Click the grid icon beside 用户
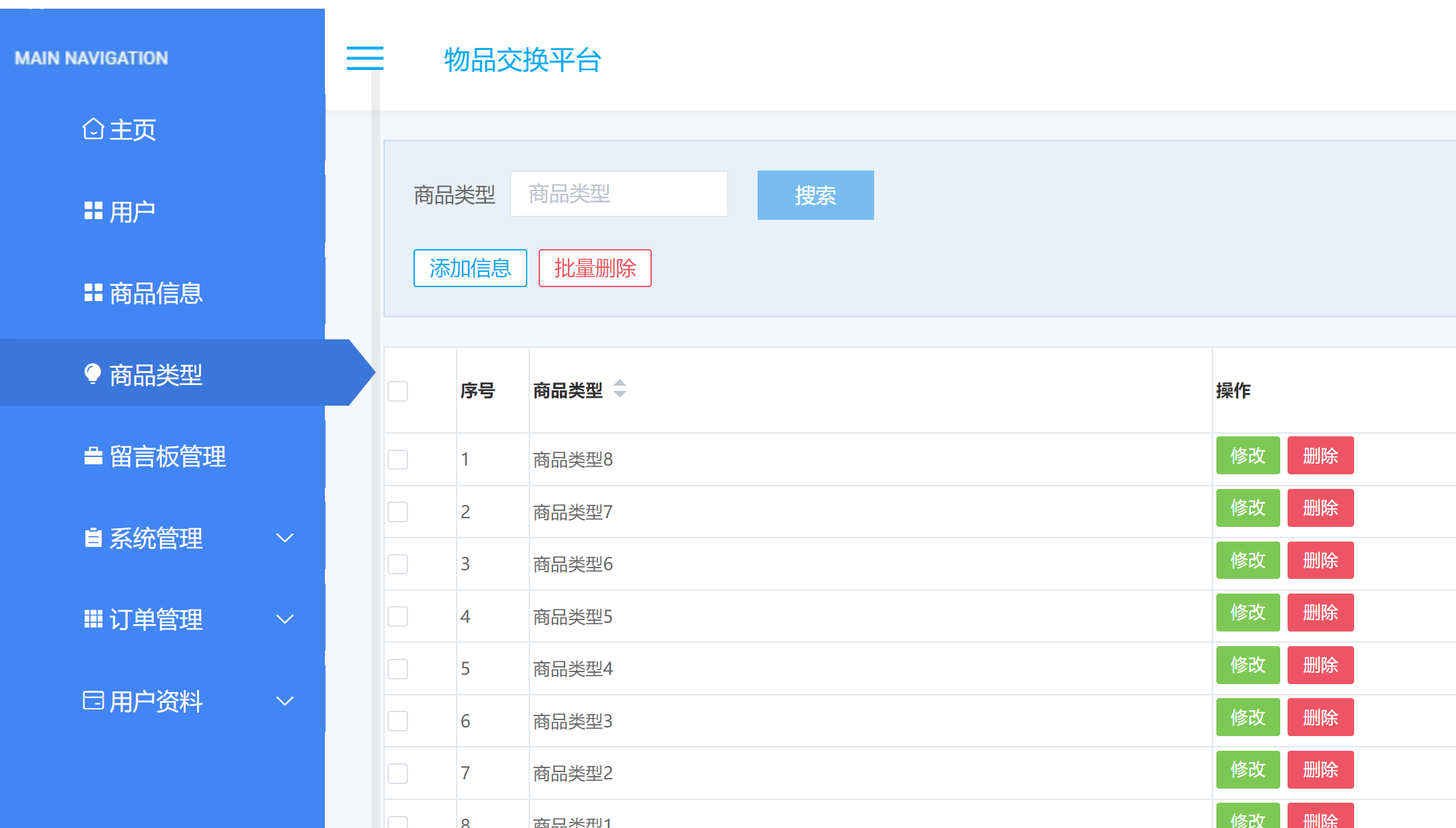 click(93, 211)
